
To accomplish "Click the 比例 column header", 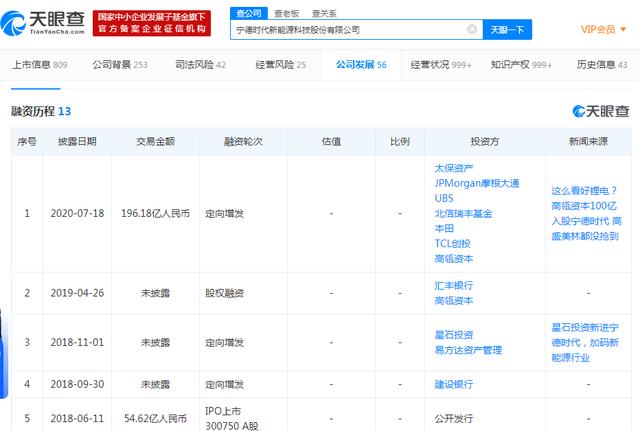I will coord(400,142).
